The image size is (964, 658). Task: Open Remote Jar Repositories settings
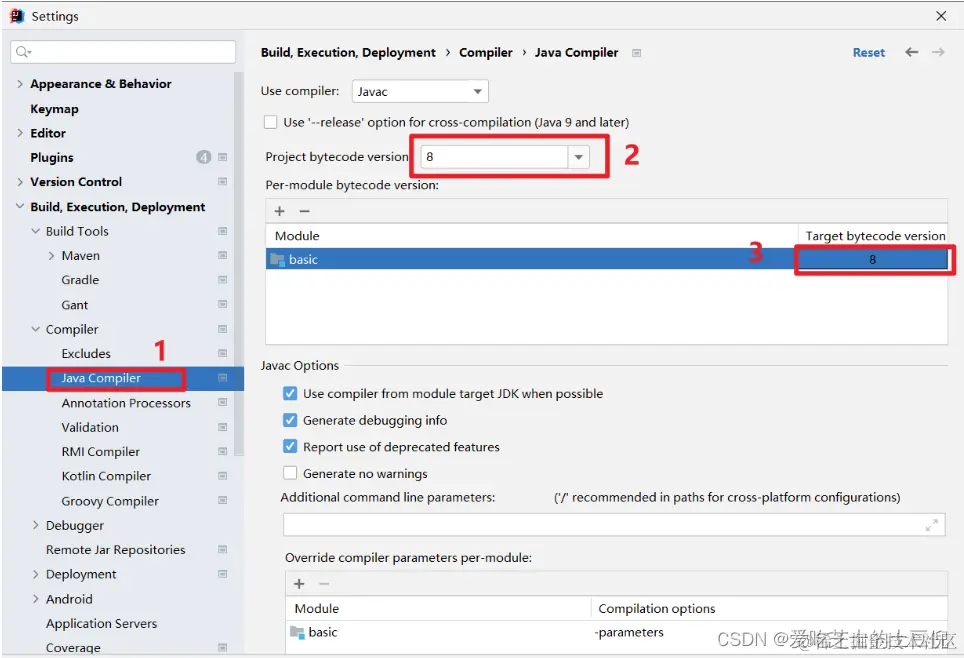(x=116, y=550)
